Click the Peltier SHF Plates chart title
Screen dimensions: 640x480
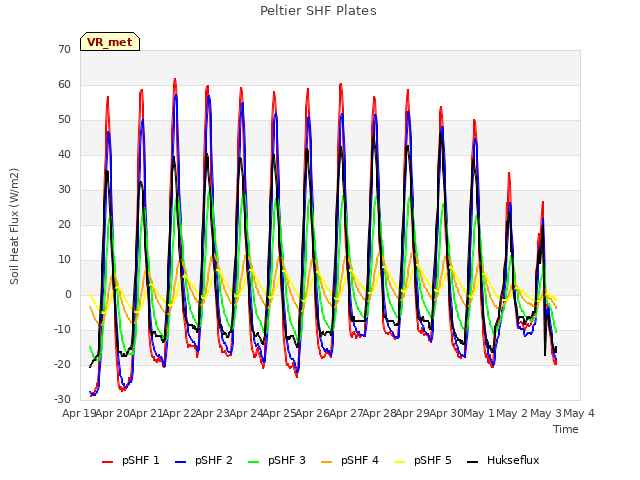(x=318, y=11)
